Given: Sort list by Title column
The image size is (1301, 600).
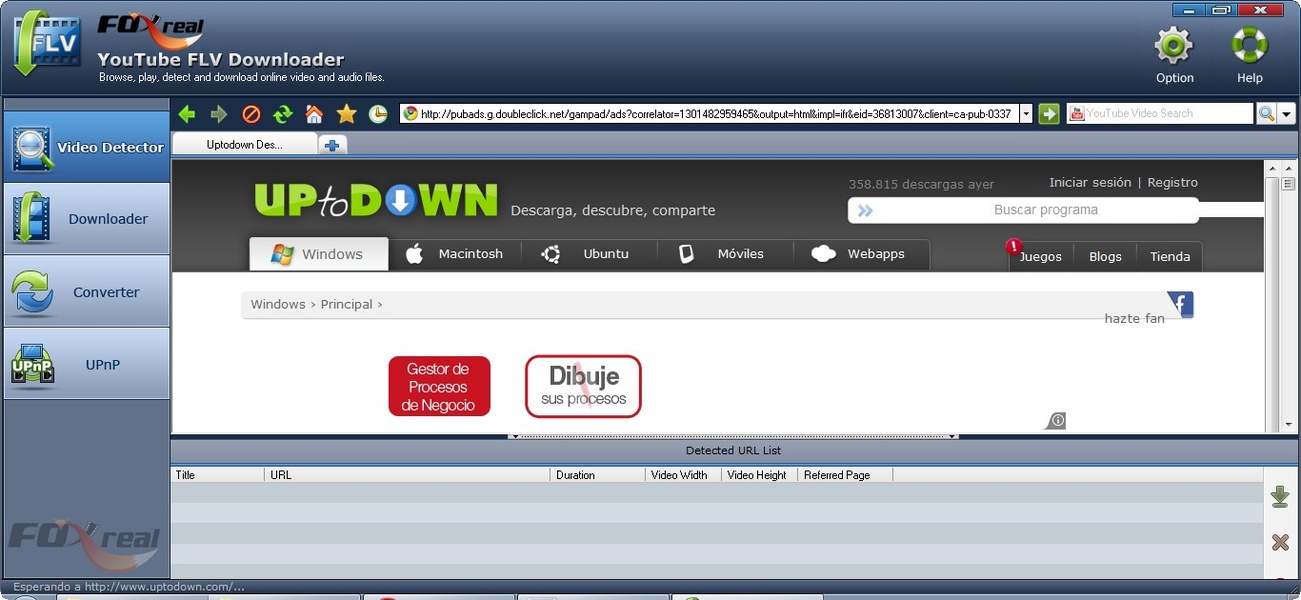Looking at the screenshot, I should pyautogui.click(x=218, y=475).
